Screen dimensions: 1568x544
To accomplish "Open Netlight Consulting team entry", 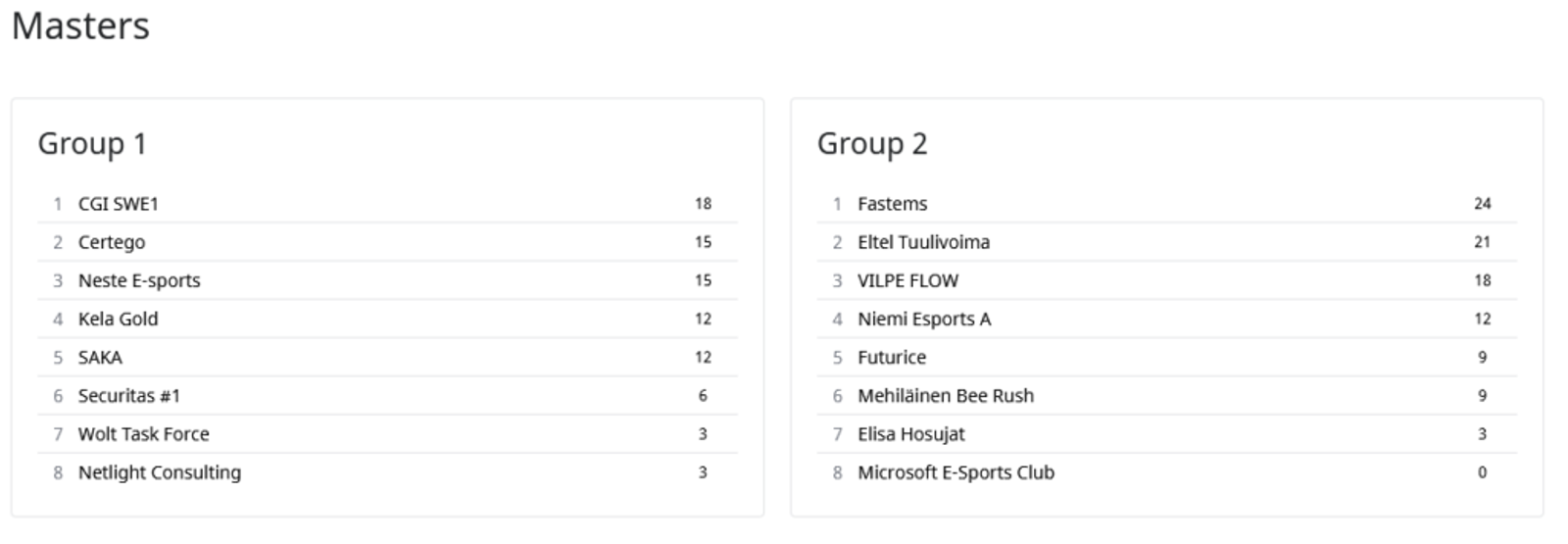I will (x=159, y=472).
